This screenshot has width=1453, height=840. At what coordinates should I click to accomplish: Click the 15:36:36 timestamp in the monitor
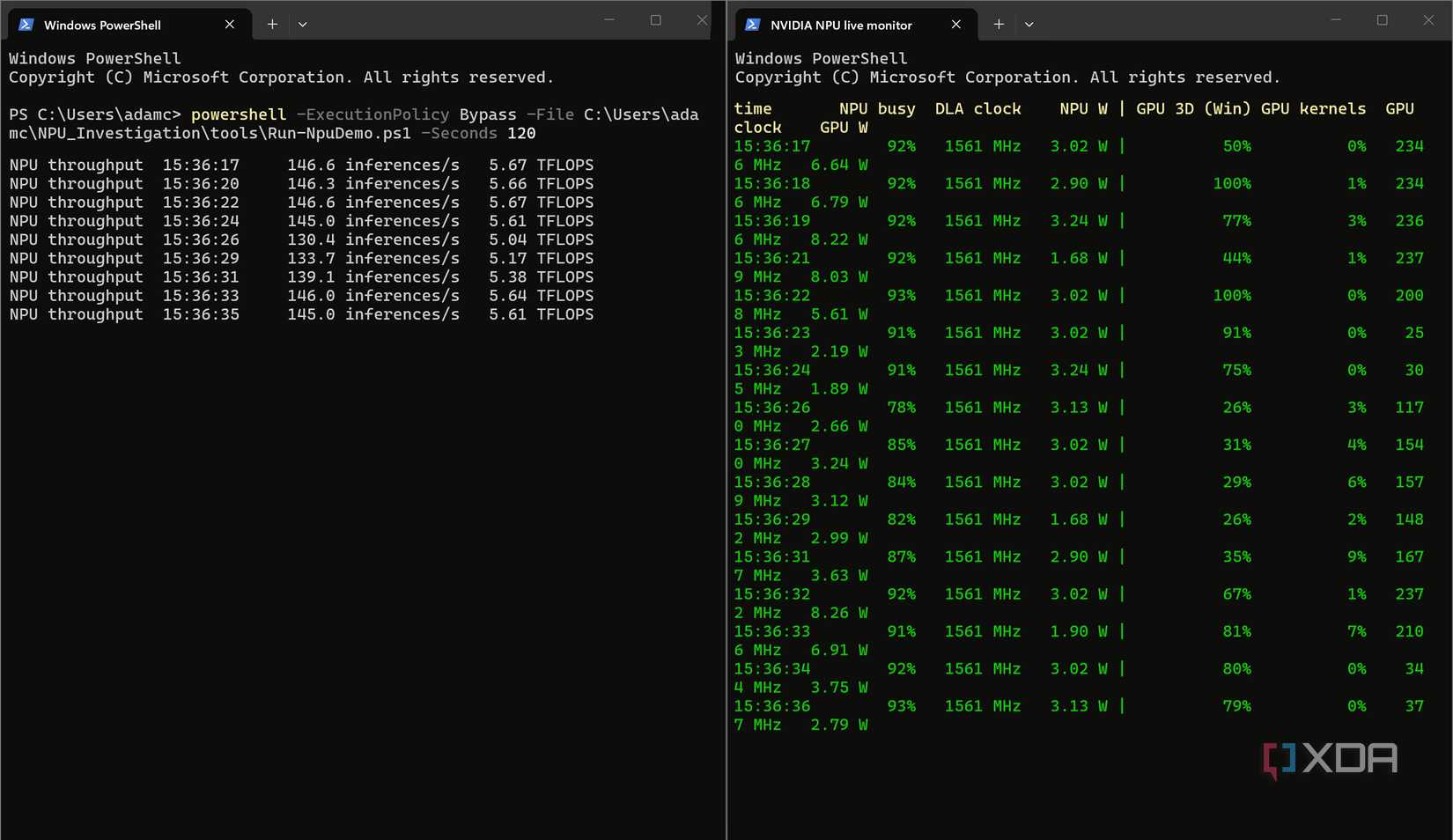point(772,706)
